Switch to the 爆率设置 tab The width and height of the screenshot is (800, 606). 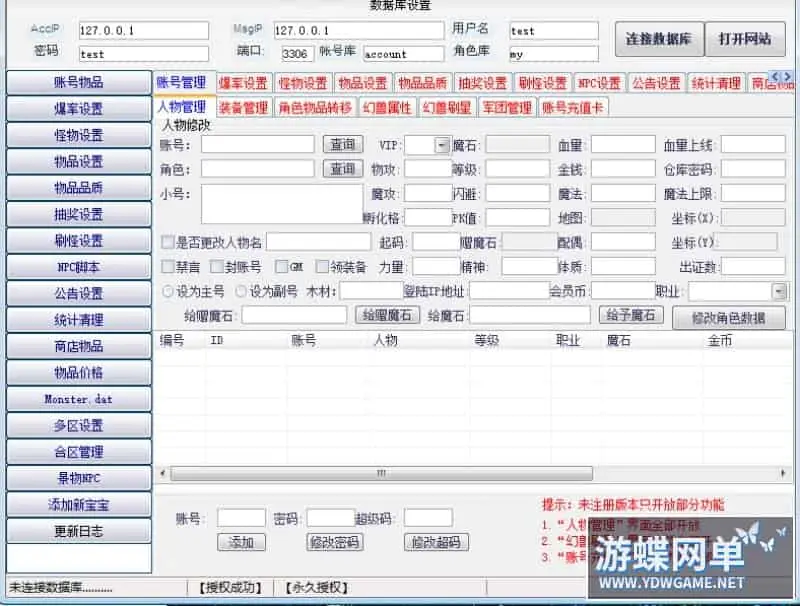pos(243,83)
